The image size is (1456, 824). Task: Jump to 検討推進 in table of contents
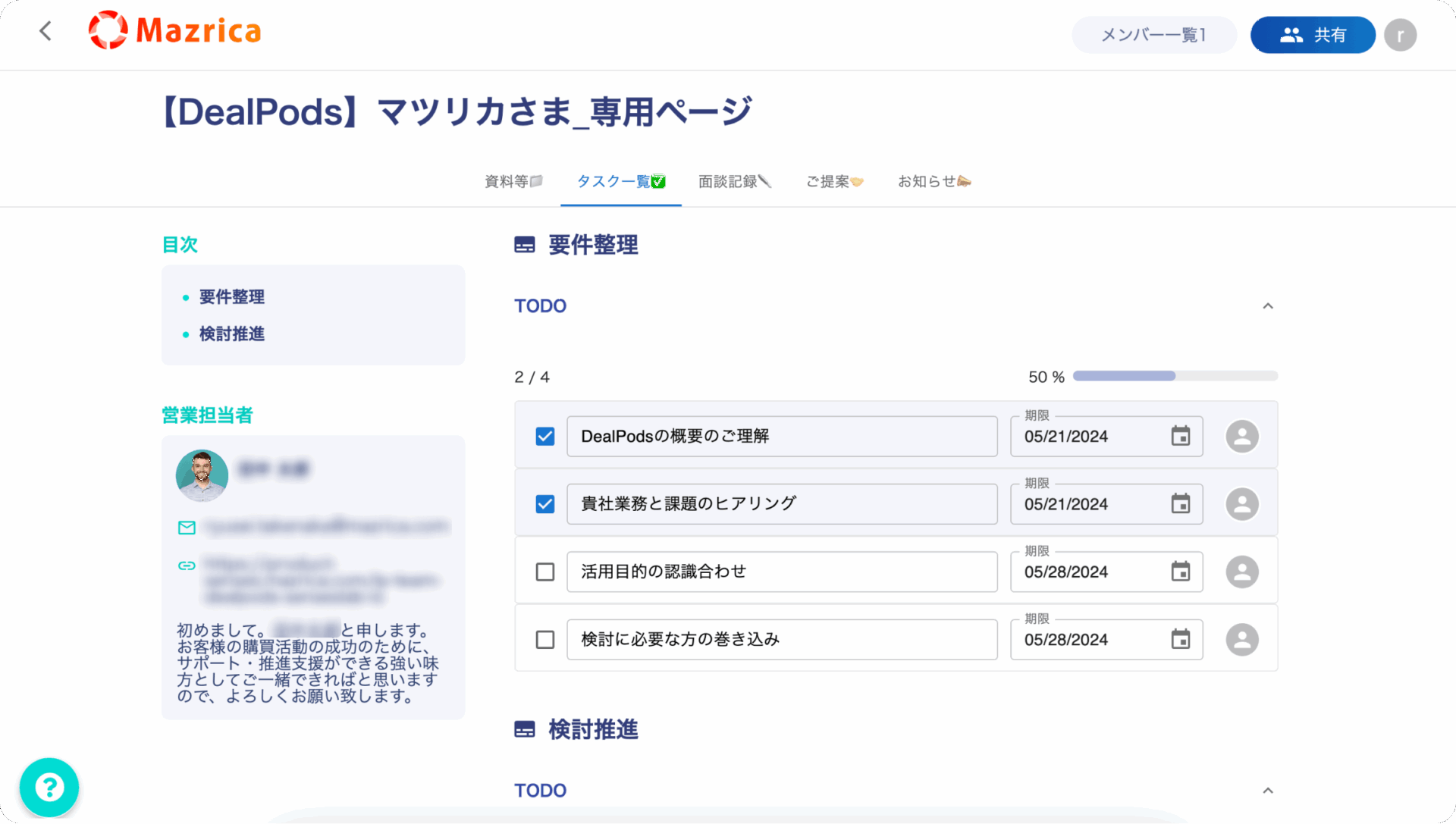tap(232, 334)
